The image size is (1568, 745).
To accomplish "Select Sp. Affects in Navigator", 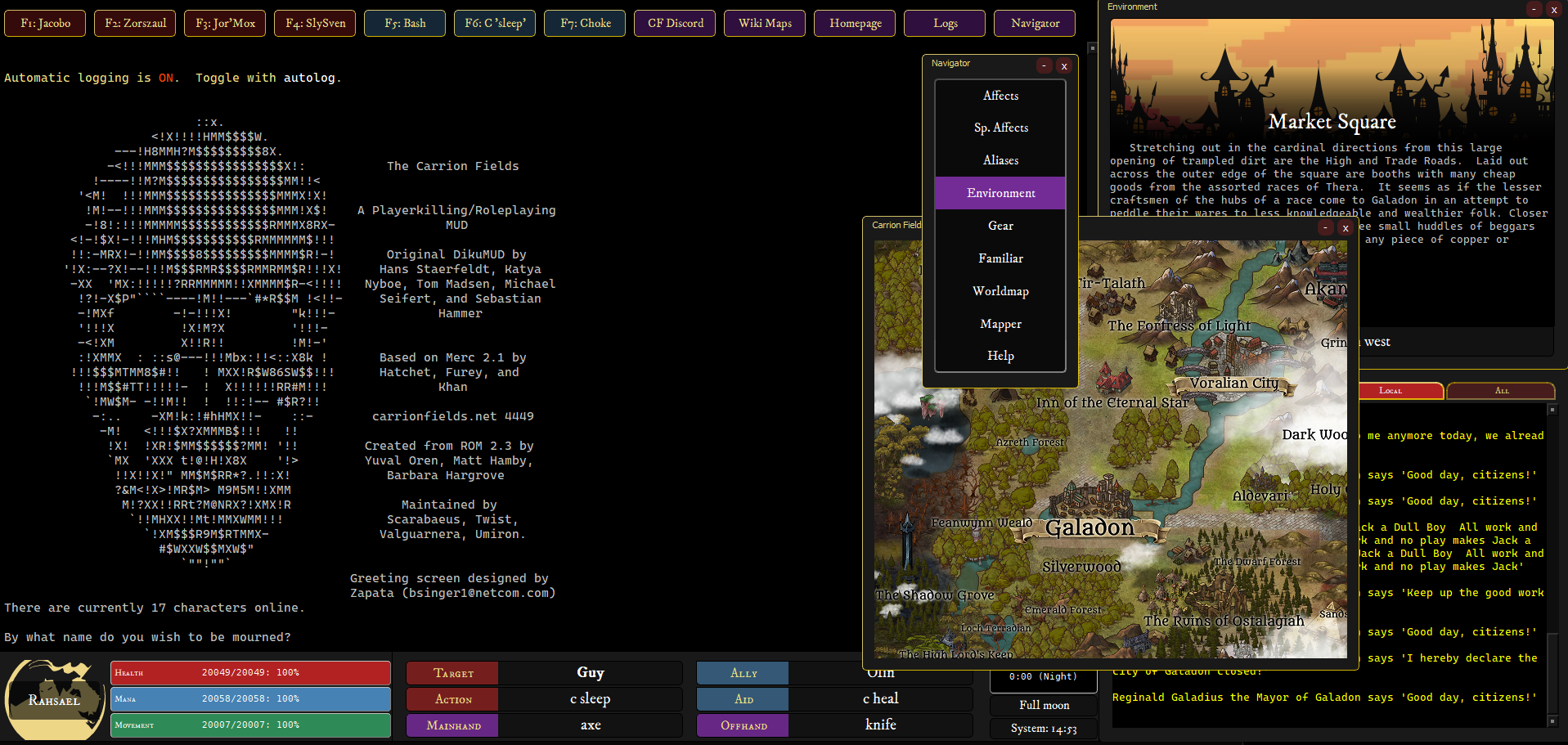I will pyautogui.click(x=1000, y=128).
